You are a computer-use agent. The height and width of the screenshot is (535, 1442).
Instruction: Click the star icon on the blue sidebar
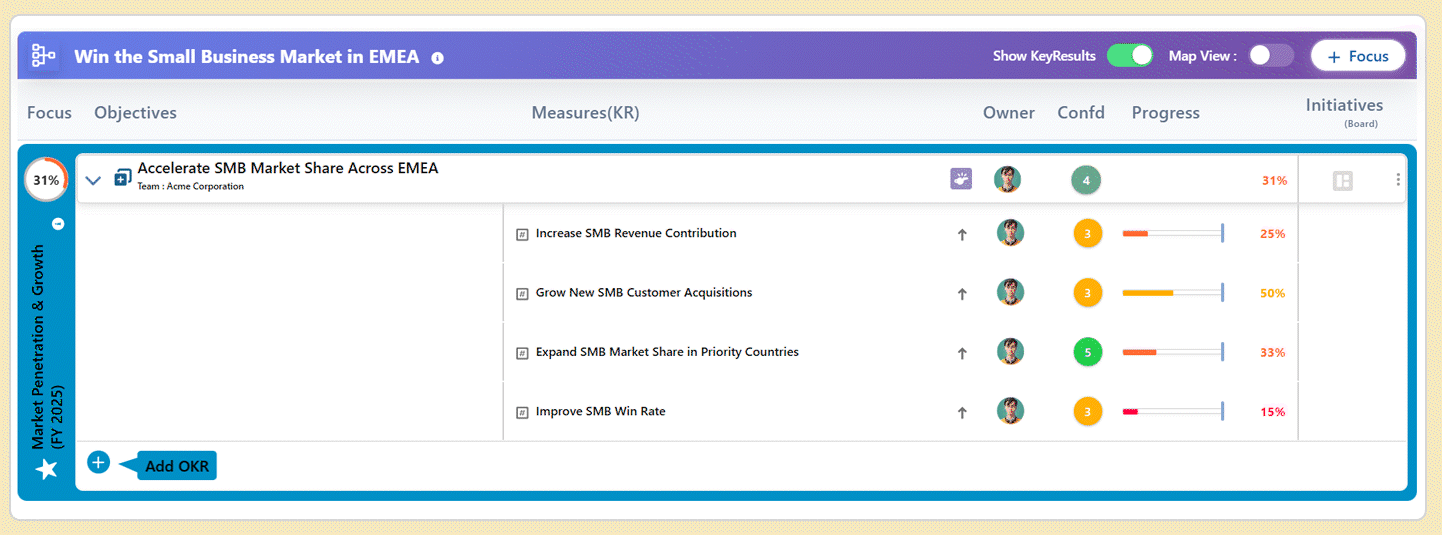tap(47, 469)
